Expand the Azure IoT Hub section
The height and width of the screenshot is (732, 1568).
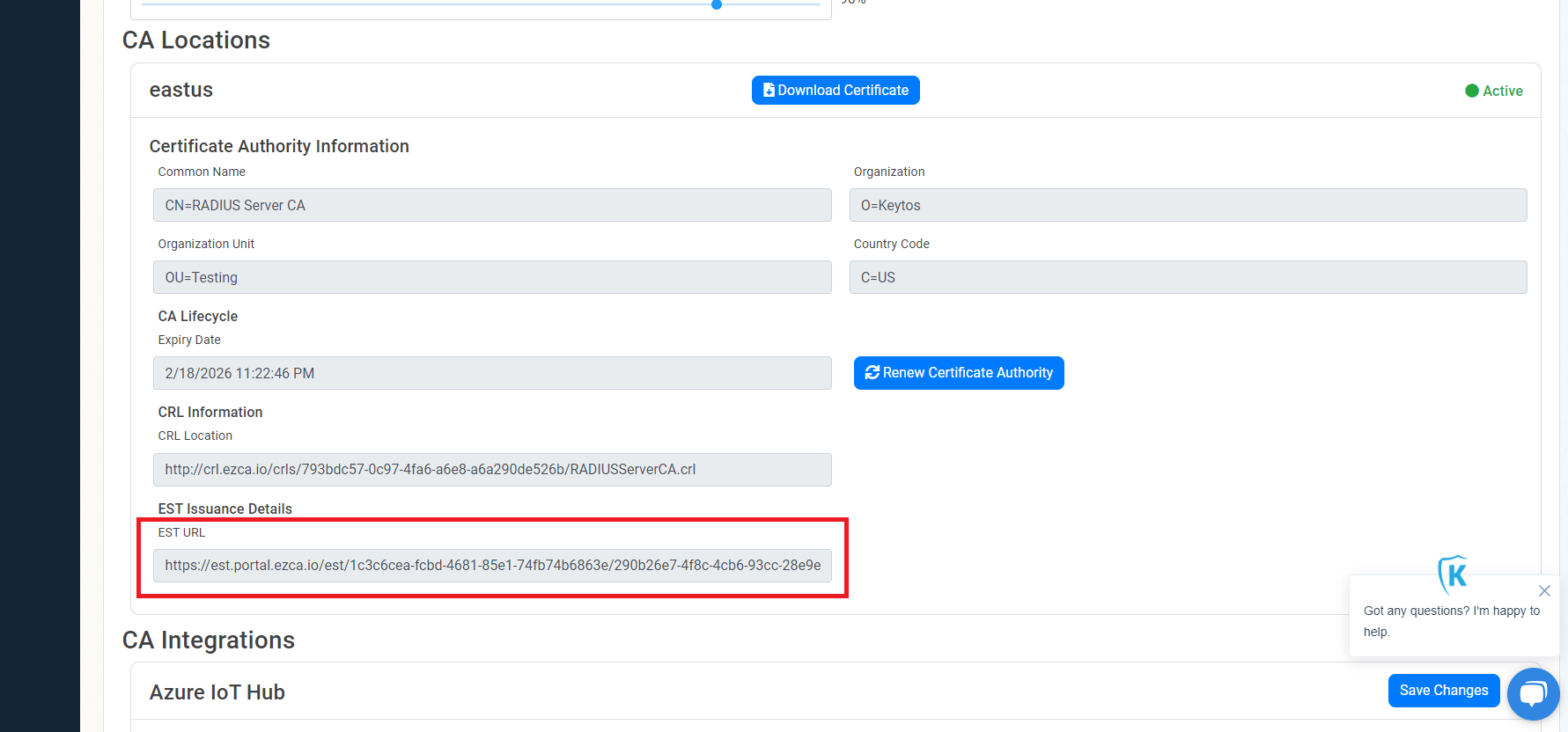(x=217, y=692)
